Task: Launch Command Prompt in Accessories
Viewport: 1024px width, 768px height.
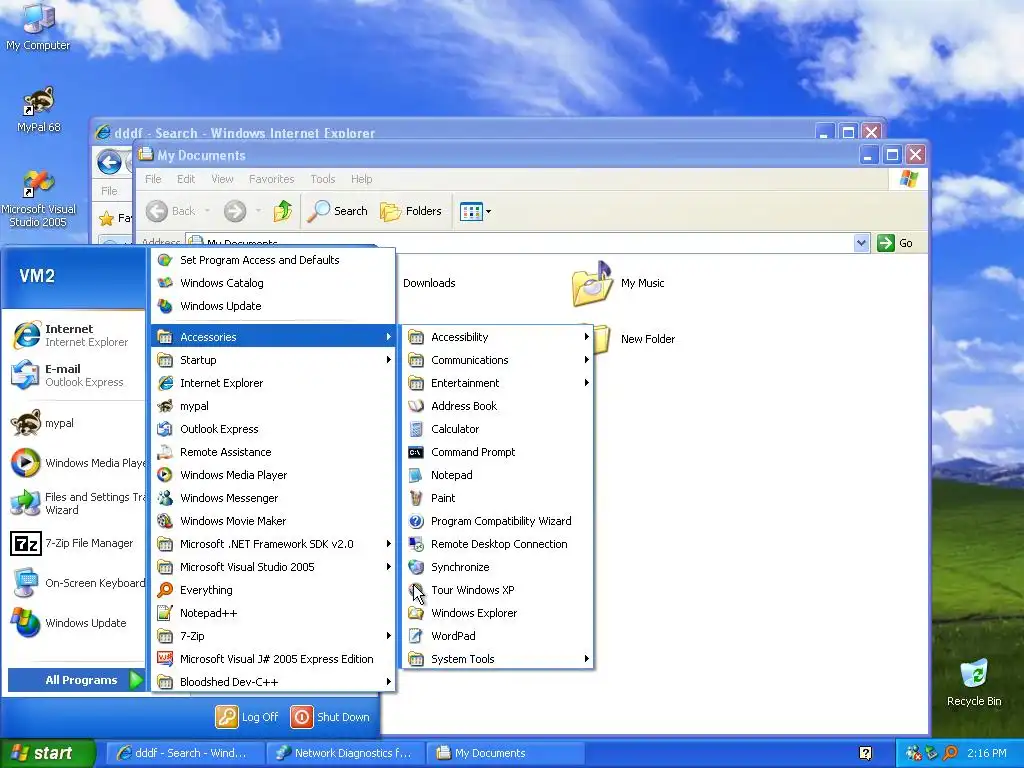Action: click(497, 452)
